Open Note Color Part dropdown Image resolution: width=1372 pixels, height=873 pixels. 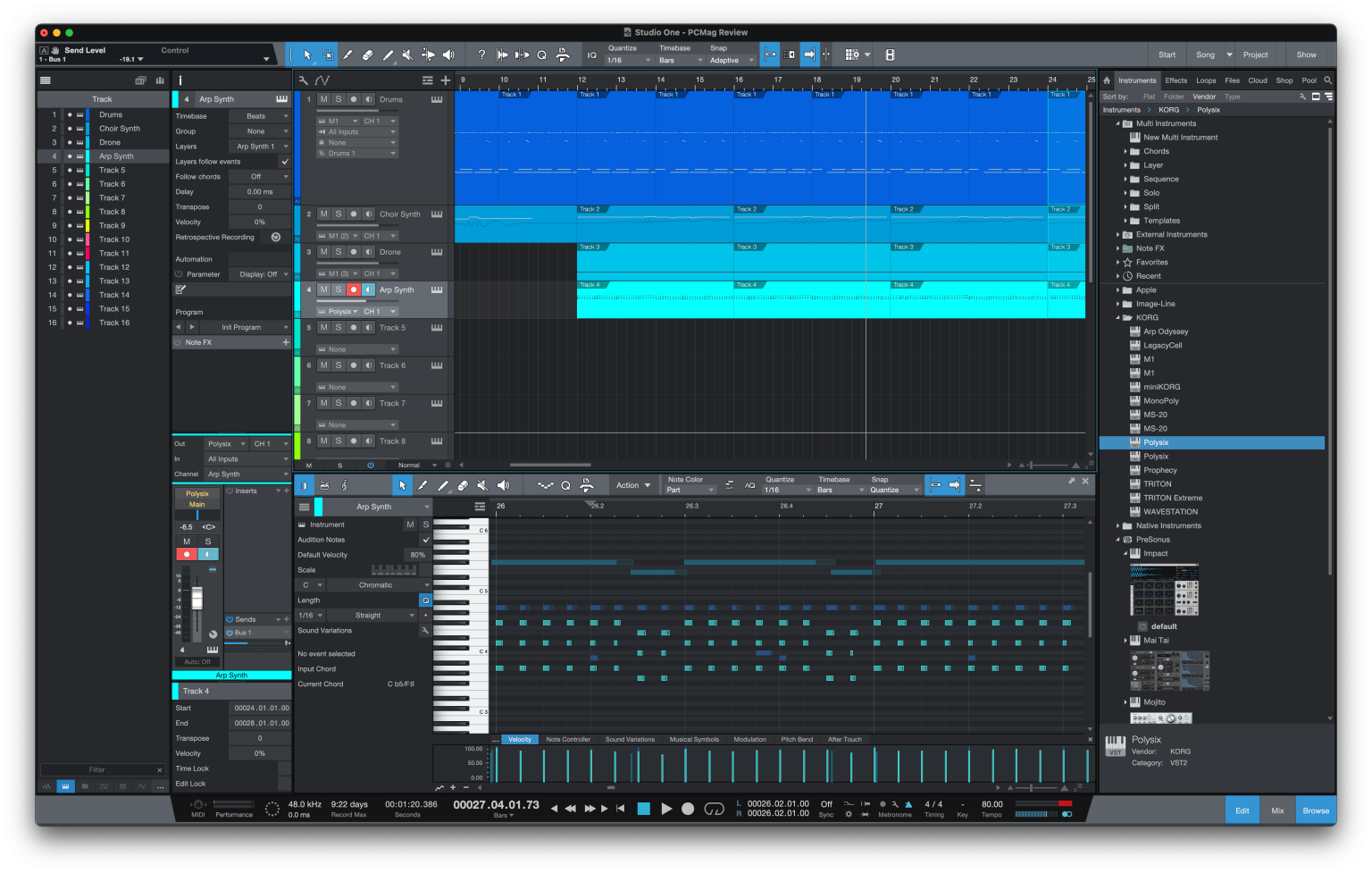(690, 490)
